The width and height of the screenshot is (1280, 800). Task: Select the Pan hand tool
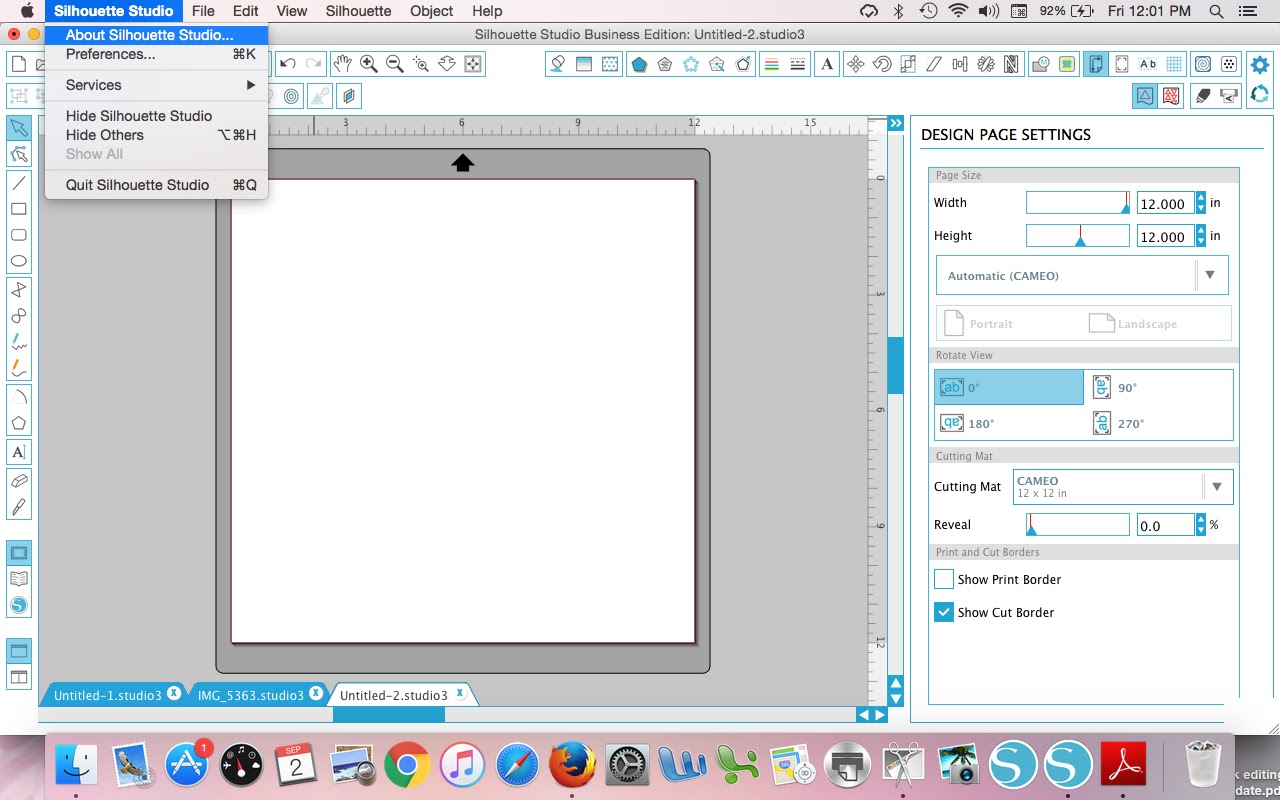[x=343, y=65]
